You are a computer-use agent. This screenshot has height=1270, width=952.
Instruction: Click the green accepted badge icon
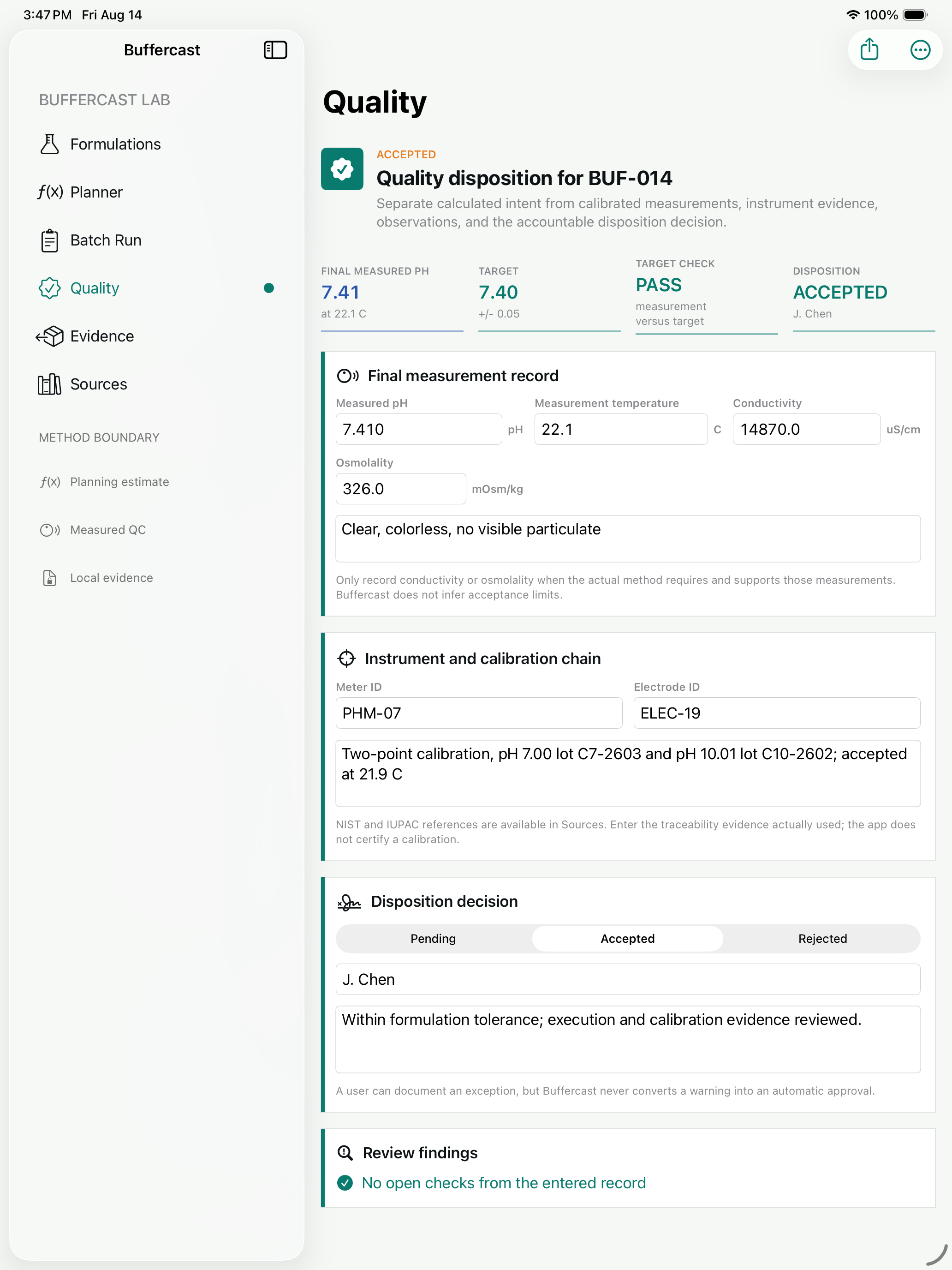[342, 169]
